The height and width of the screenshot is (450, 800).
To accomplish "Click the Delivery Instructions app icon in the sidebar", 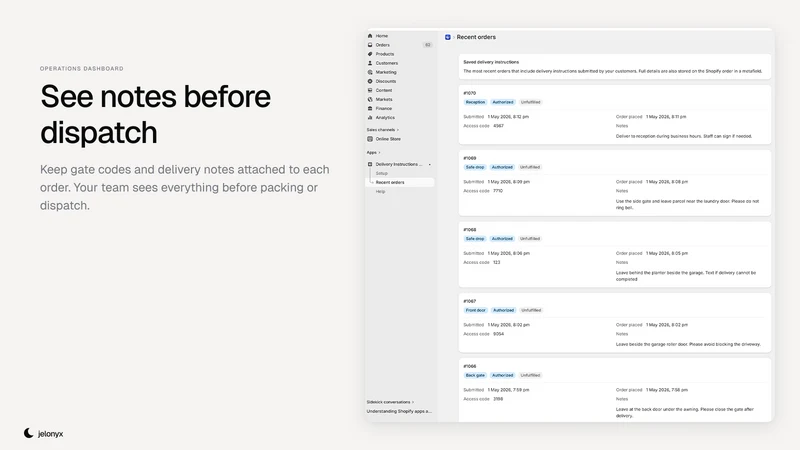I will pyautogui.click(x=370, y=164).
